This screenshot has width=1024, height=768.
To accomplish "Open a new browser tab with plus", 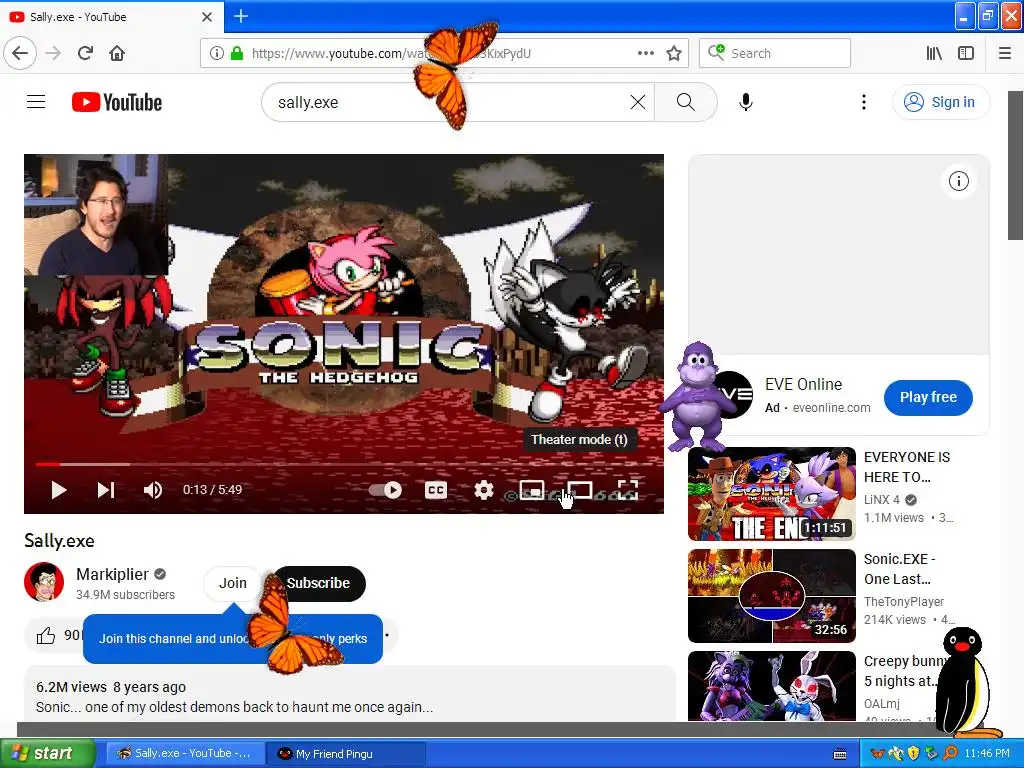I will point(240,16).
